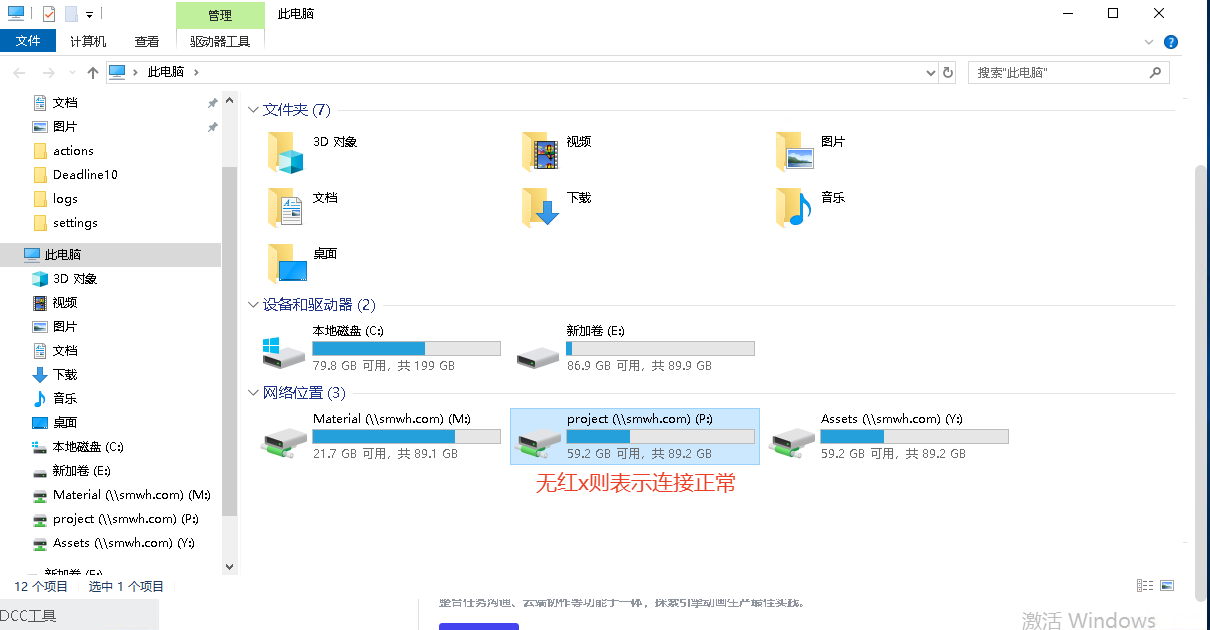Open the recent locations dropdown arrow
The width and height of the screenshot is (1210, 630).
coord(72,73)
